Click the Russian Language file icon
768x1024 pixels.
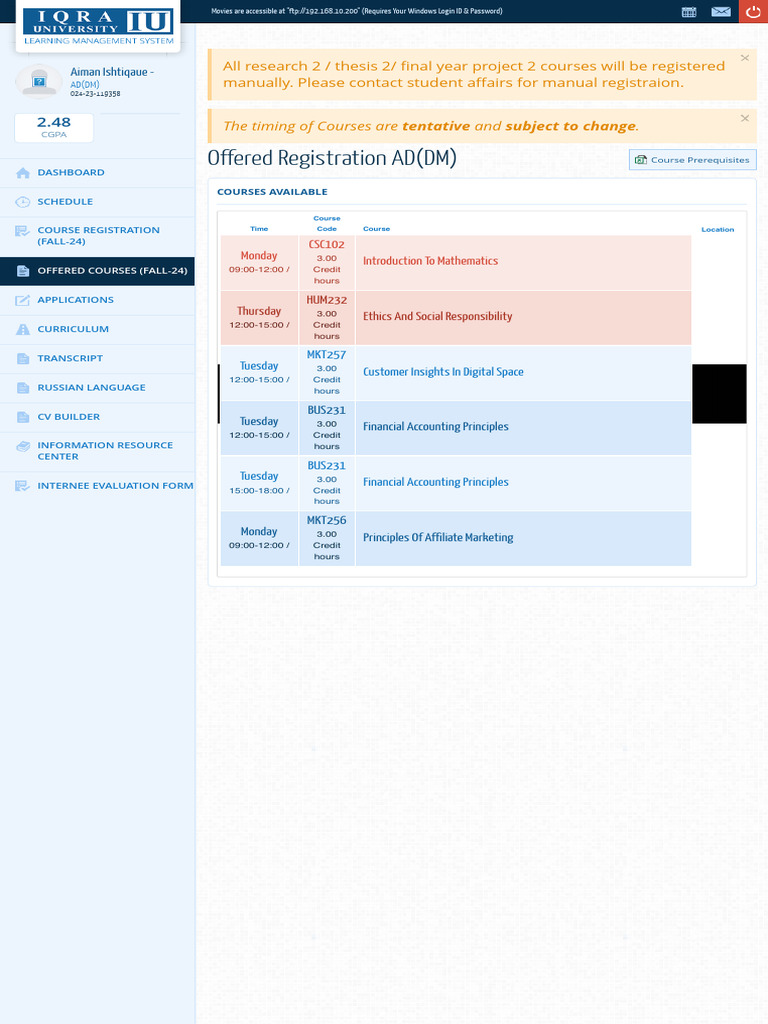point(23,388)
